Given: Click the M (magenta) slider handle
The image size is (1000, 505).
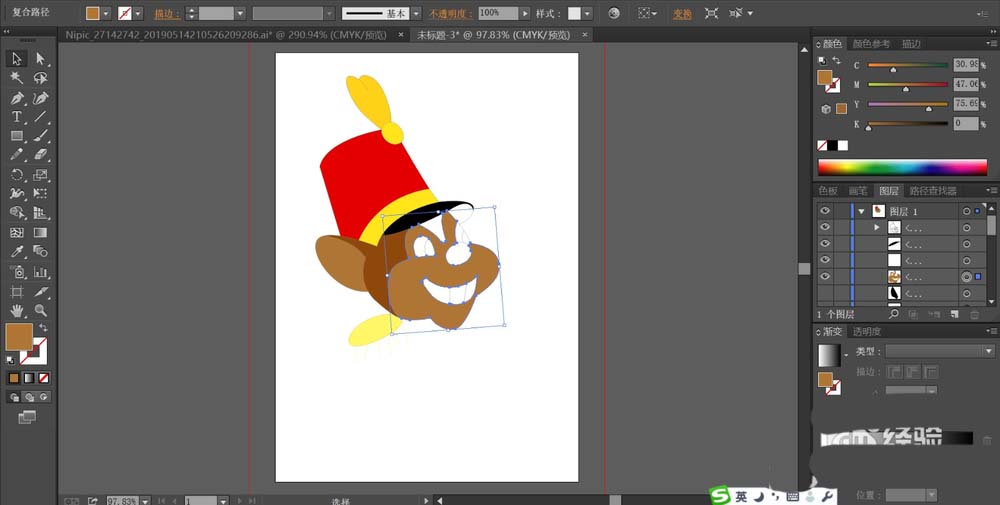Looking at the screenshot, I should [906, 89].
